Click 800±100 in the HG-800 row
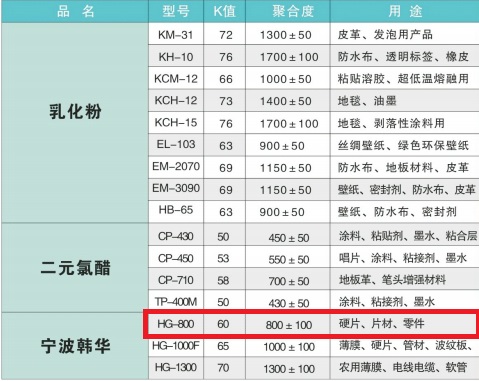 click(289, 325)
